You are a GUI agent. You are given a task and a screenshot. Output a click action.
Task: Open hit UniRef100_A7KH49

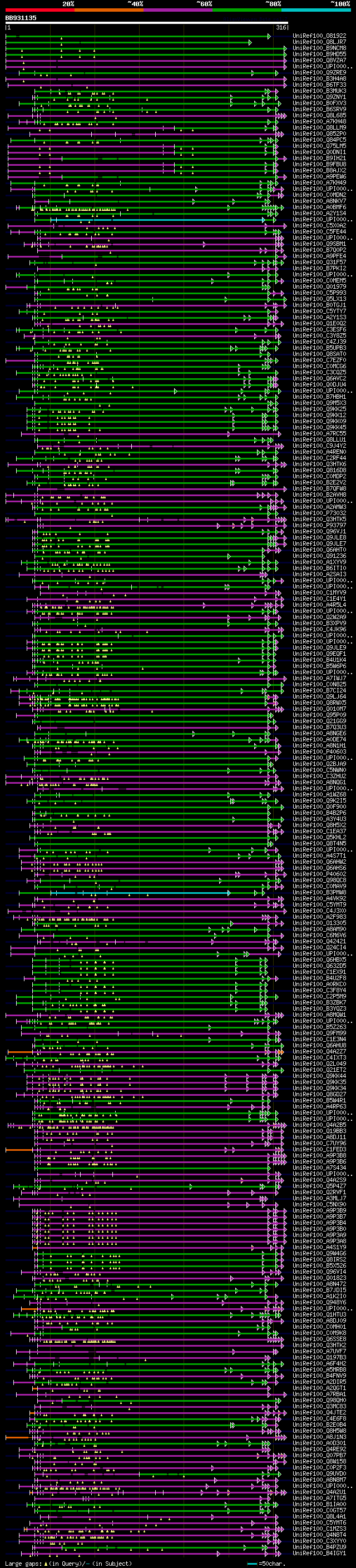(x=319, y=182)
